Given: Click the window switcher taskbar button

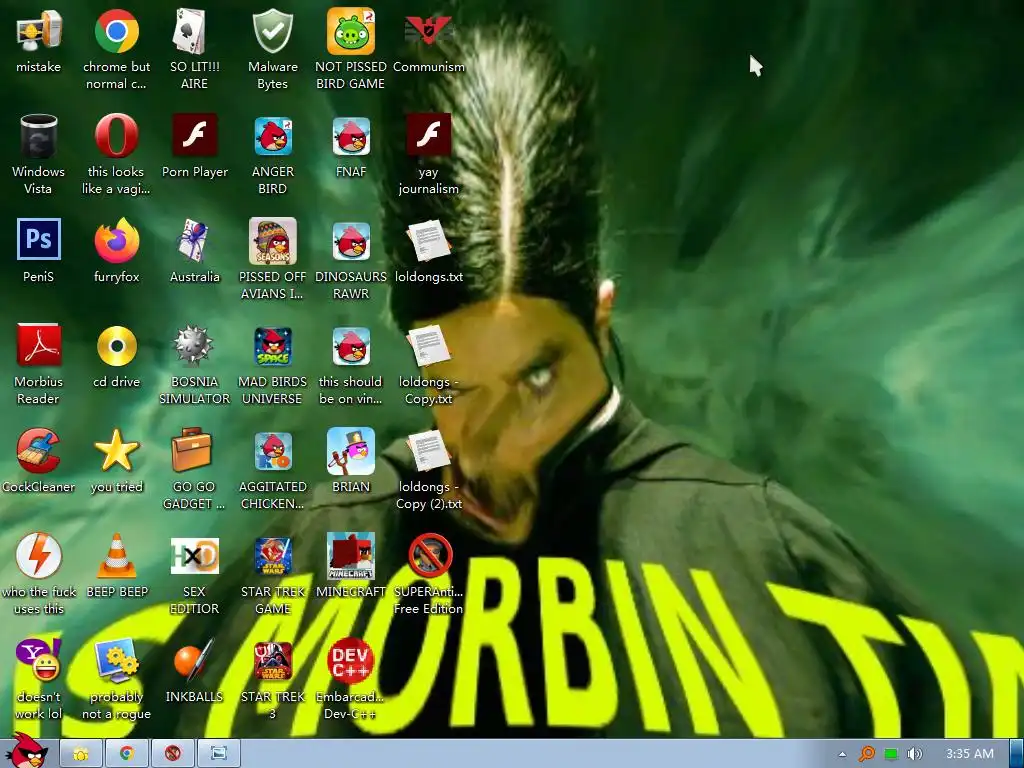Looking at the screenshot, I should pyautogui.click(x=219, y=754).
